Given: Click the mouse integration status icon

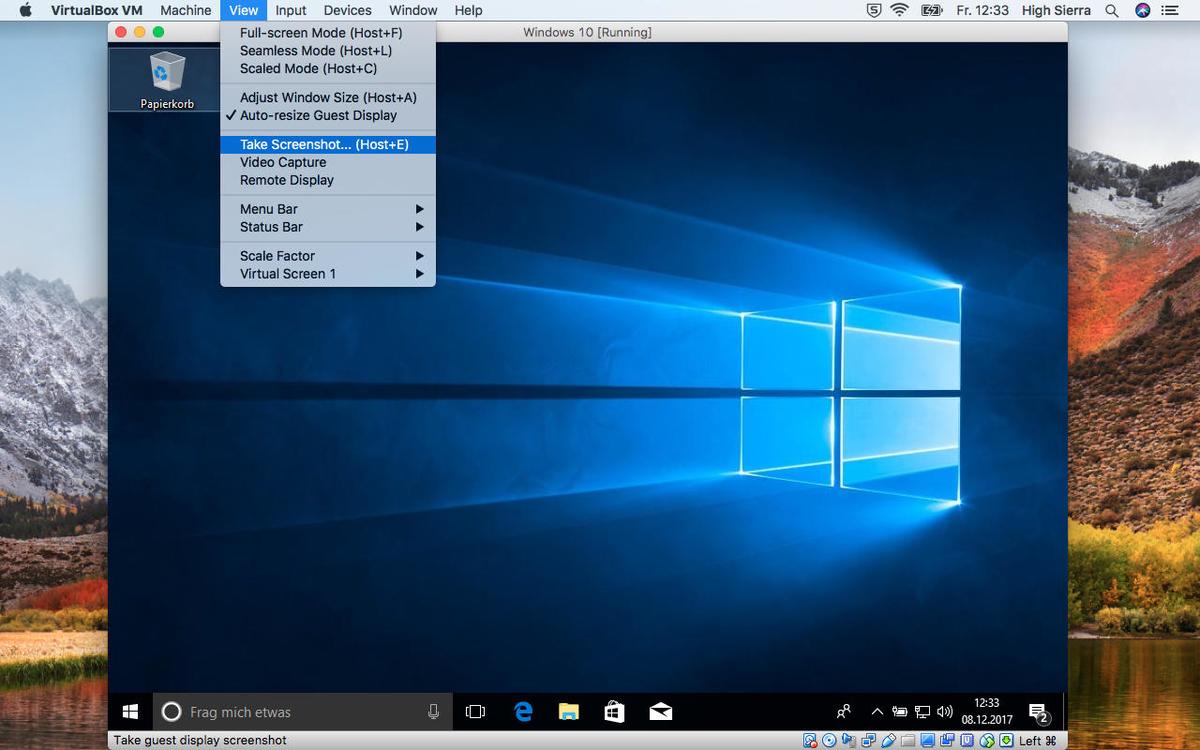Looking at the screenshot, I should point(987,741).
